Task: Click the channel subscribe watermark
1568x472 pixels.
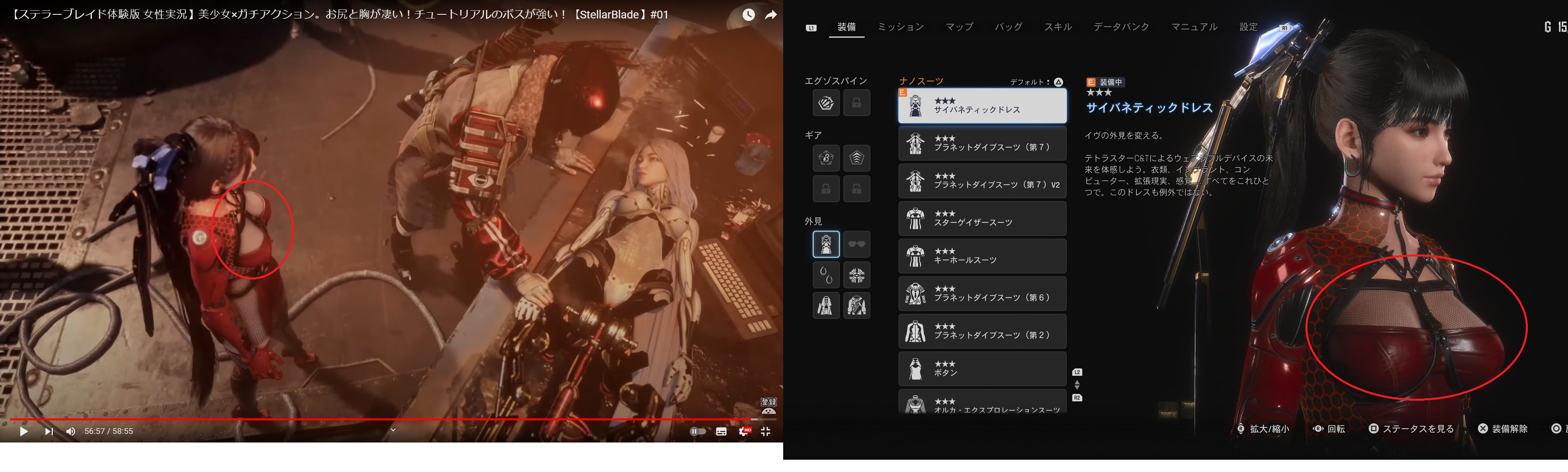Action: coord(769,406)
